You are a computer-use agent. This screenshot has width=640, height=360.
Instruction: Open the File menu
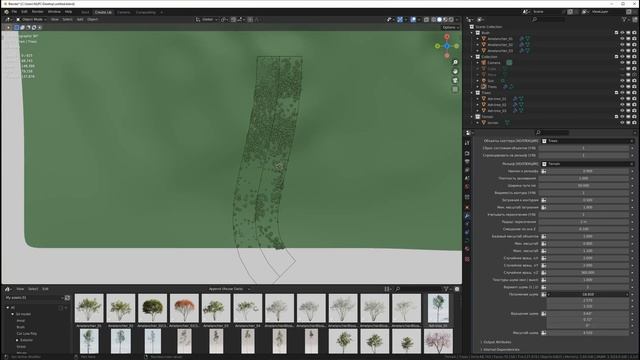click(x=14, y=12)
